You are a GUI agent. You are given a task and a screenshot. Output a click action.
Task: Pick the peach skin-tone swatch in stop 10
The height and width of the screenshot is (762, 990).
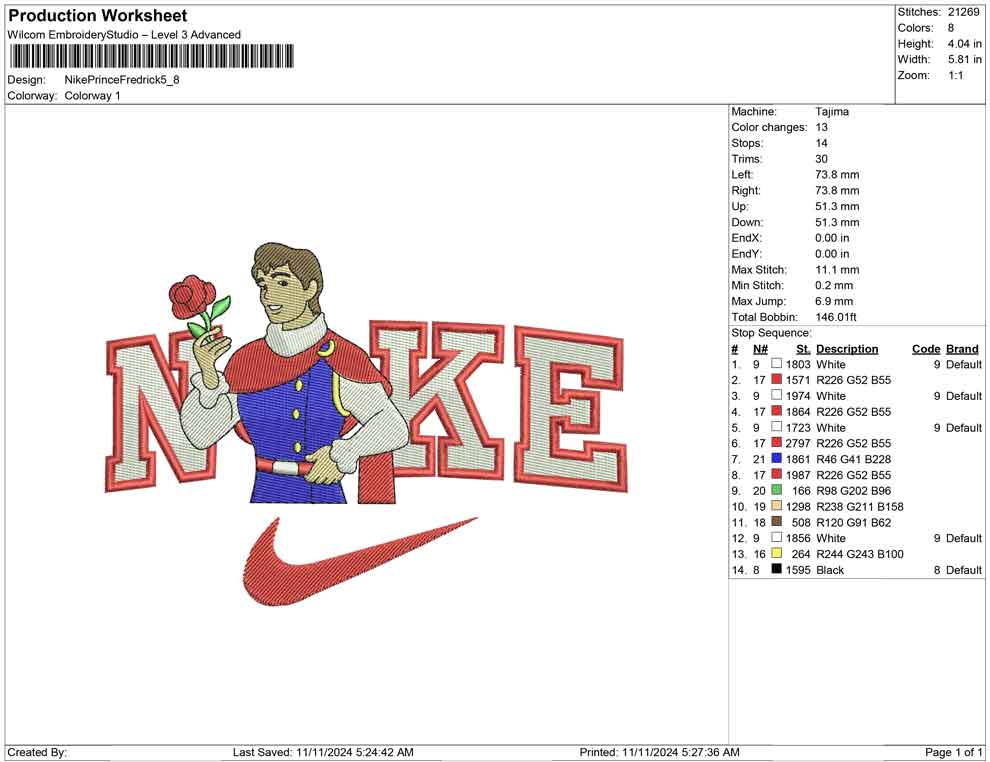776,507
